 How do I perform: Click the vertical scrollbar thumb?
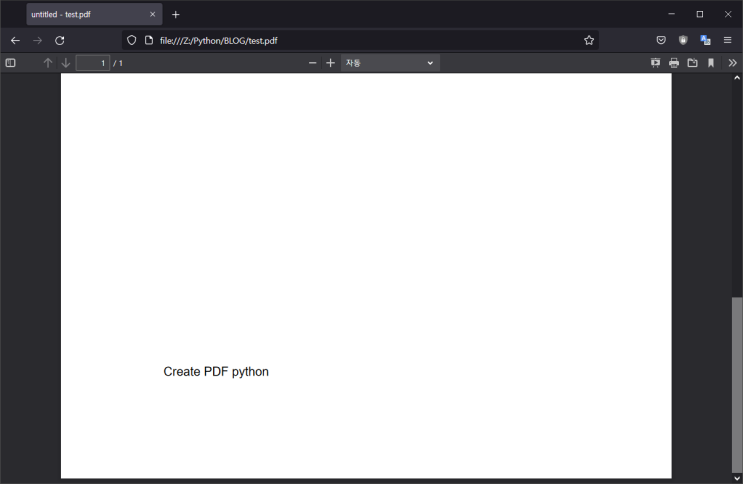[x=737, y=384]
